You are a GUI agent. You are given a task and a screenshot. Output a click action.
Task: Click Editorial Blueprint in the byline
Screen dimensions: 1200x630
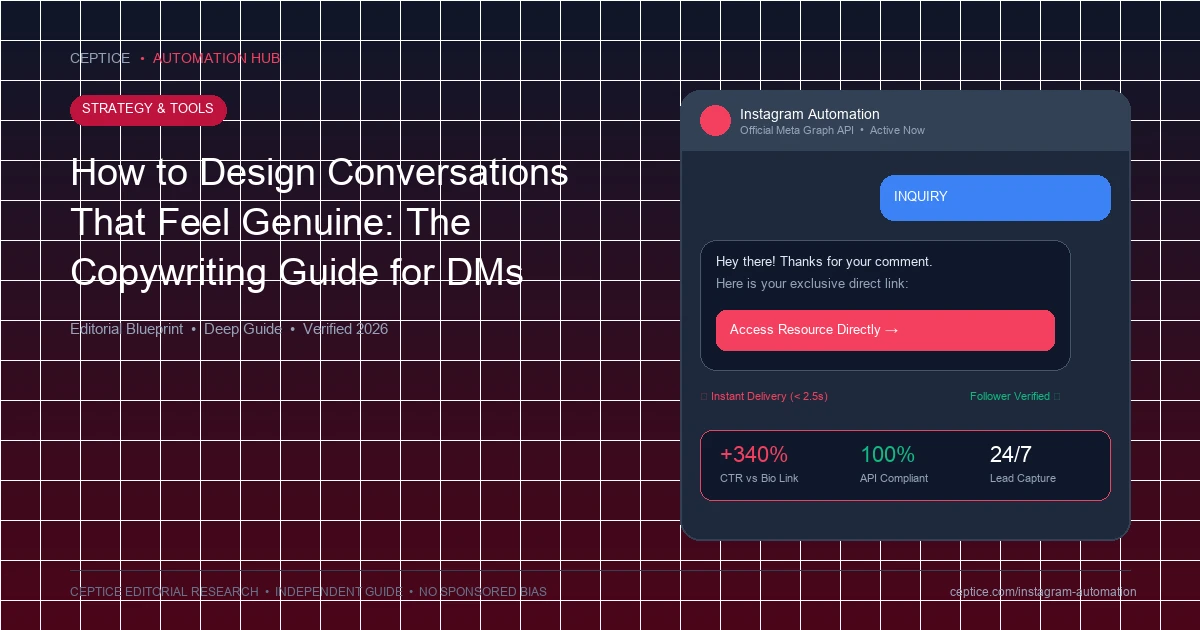(127, 329)
